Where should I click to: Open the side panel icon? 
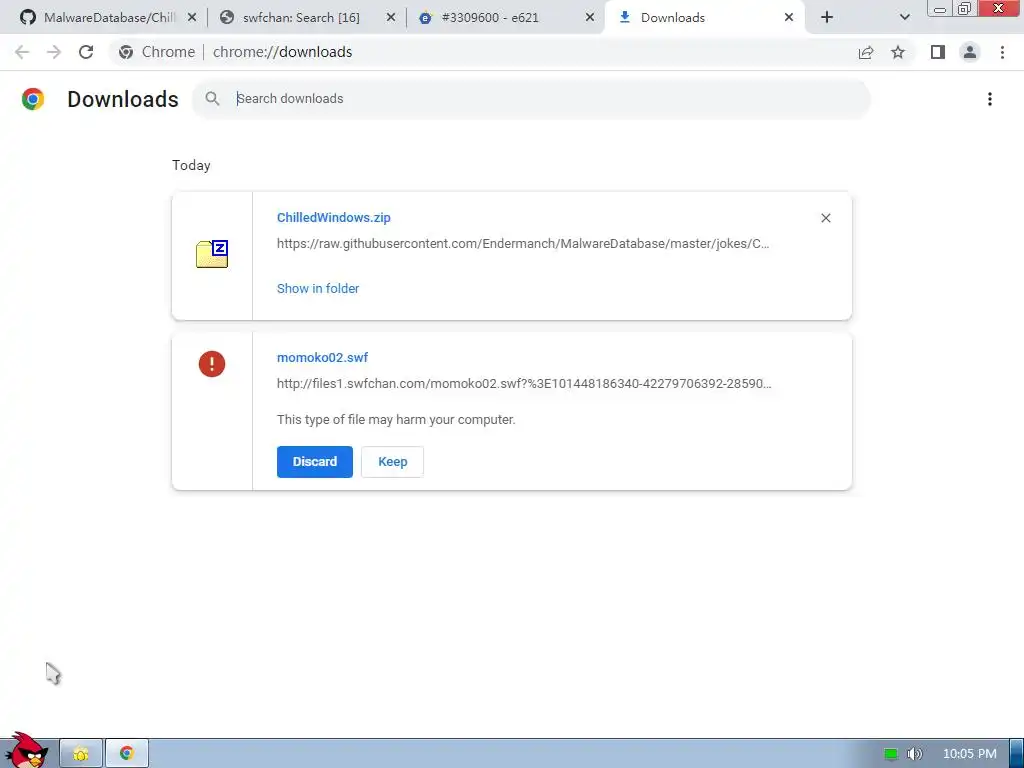(938, 52)
